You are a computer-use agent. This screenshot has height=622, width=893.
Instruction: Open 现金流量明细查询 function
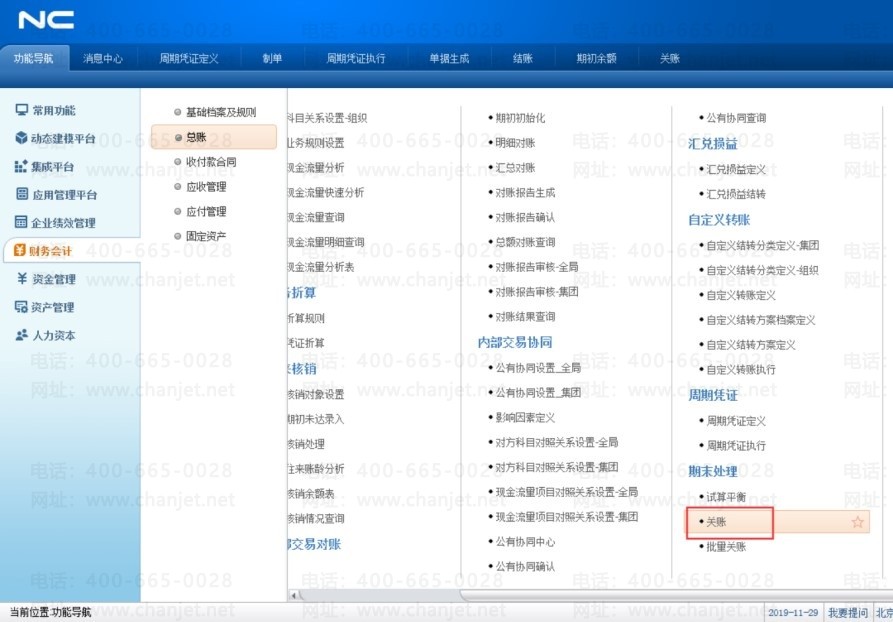[326, 242]
